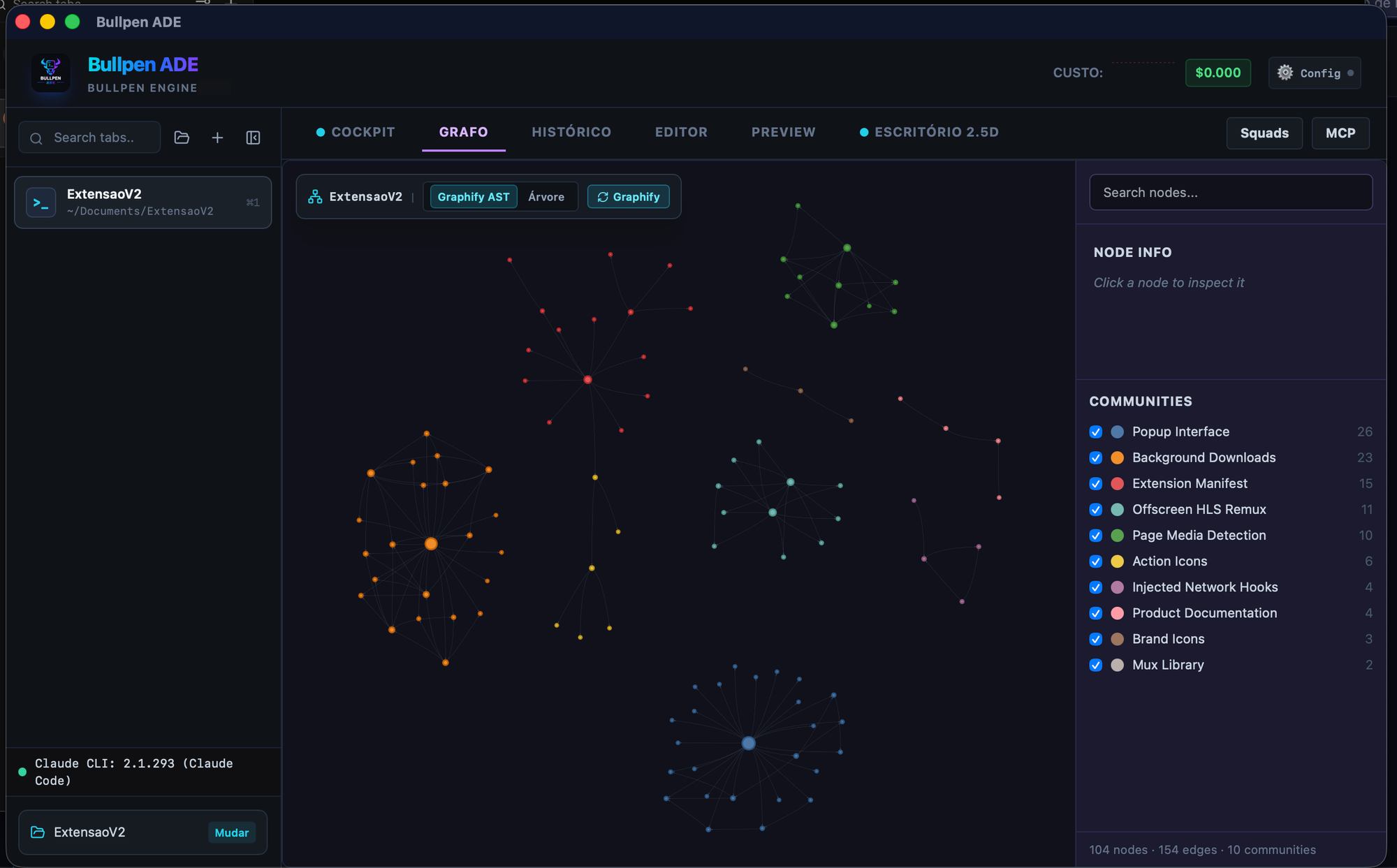The height and width of the screenshot is (868, 1397).
Task: Select the Graphify AST view mode
Action: pos(474,196)
